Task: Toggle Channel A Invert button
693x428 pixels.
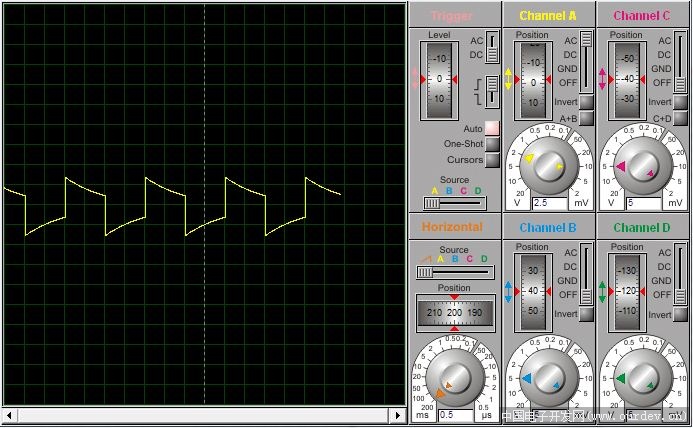Action: point(586,102)
